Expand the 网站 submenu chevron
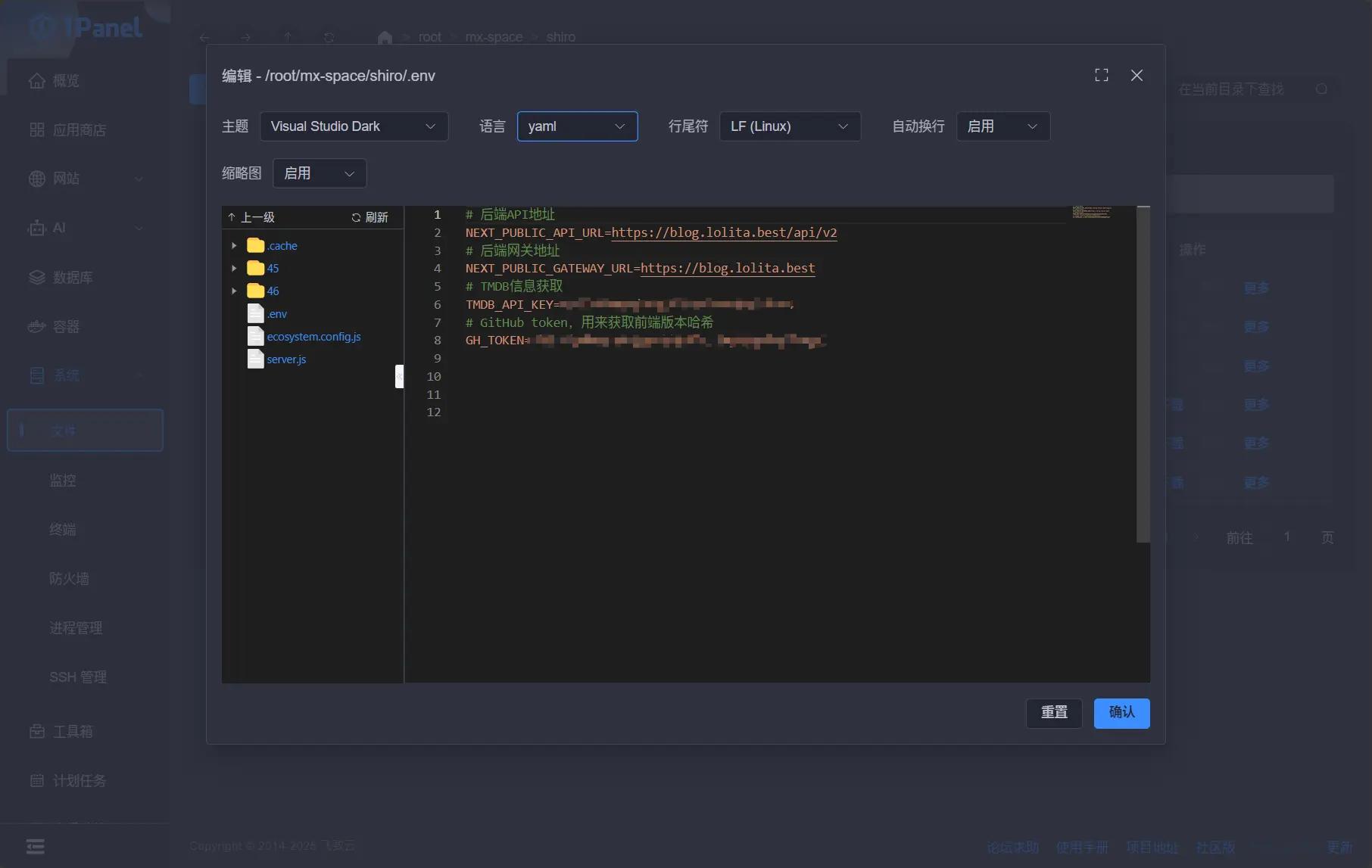This screenshot has height=868, width=1372. coord(139,179)
